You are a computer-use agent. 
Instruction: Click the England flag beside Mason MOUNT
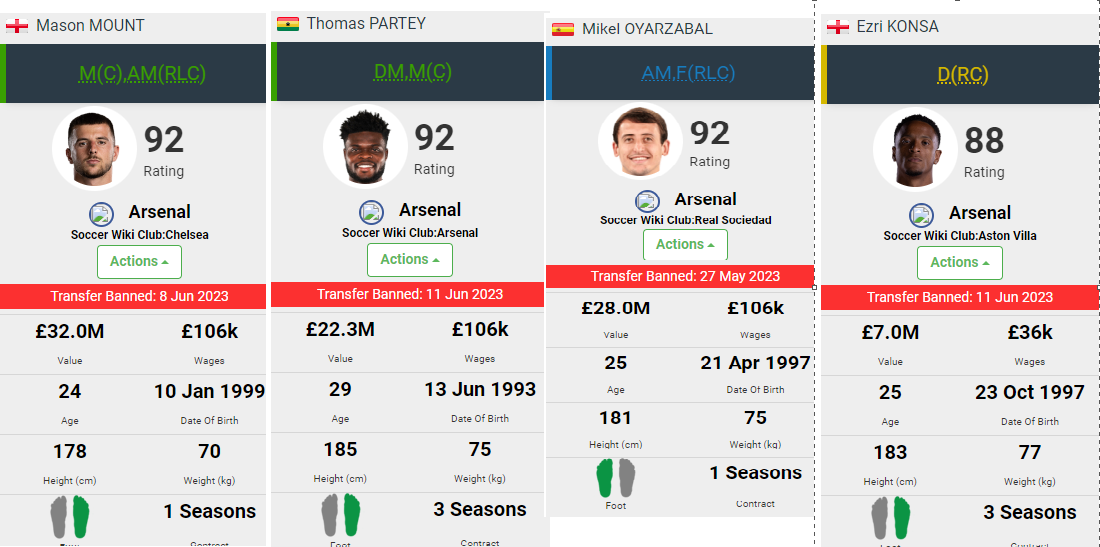[16, 26]
